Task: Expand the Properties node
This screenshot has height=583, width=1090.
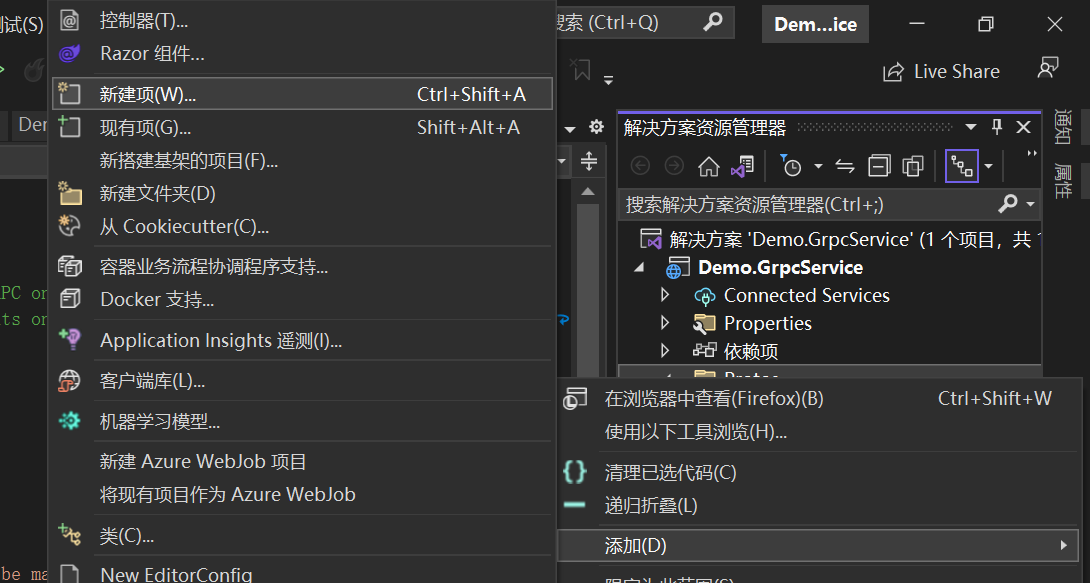Action: click(665, 323)
